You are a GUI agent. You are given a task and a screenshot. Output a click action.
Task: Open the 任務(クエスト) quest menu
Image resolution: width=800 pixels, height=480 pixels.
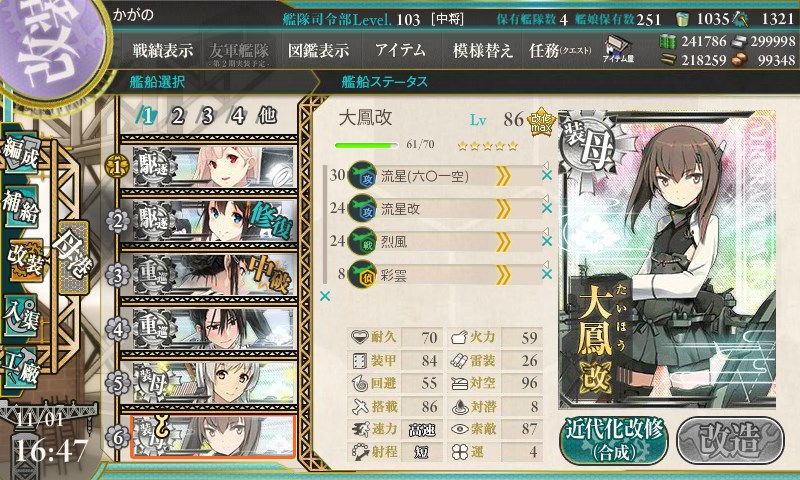click(x=560, y=50)
